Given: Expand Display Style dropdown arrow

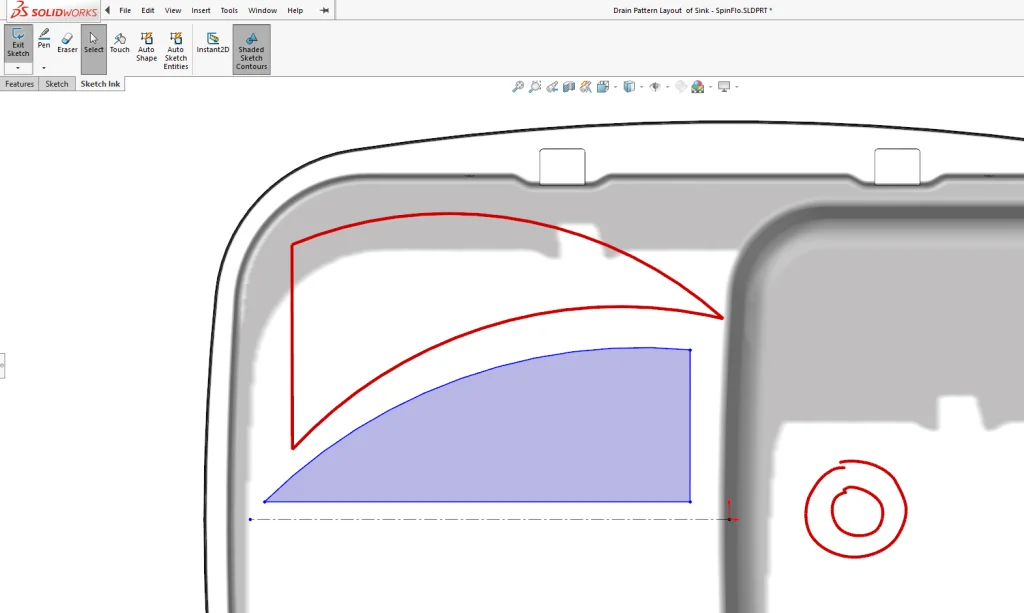Looking at the screenshot, I should [641, 87].
